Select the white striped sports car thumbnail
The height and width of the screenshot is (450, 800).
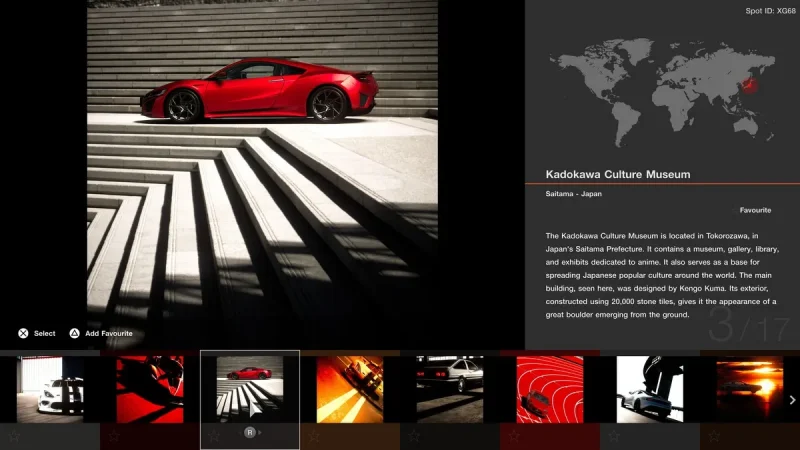49,389
